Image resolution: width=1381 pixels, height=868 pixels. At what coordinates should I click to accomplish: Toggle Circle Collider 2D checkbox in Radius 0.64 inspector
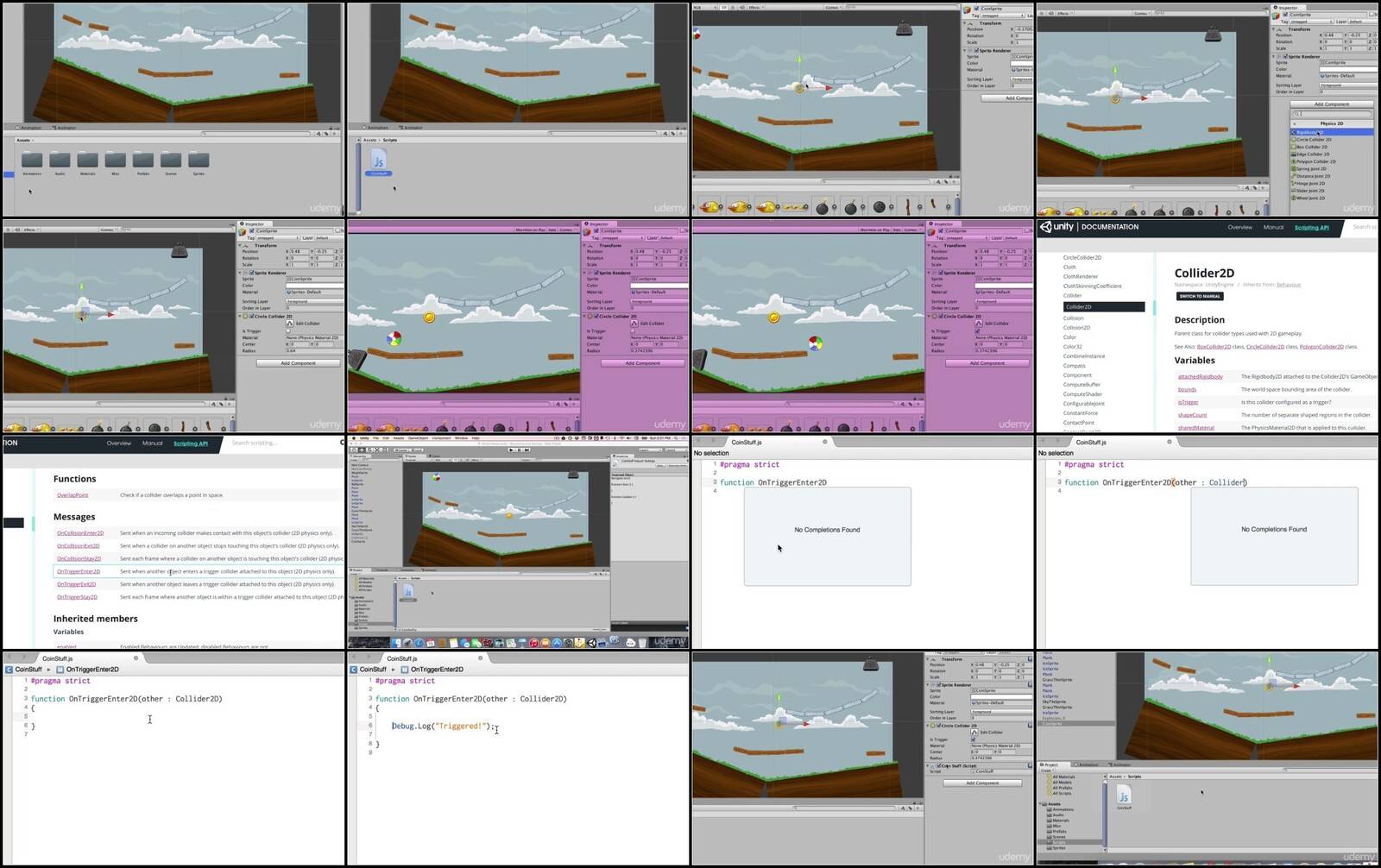[x=251, y=316]
